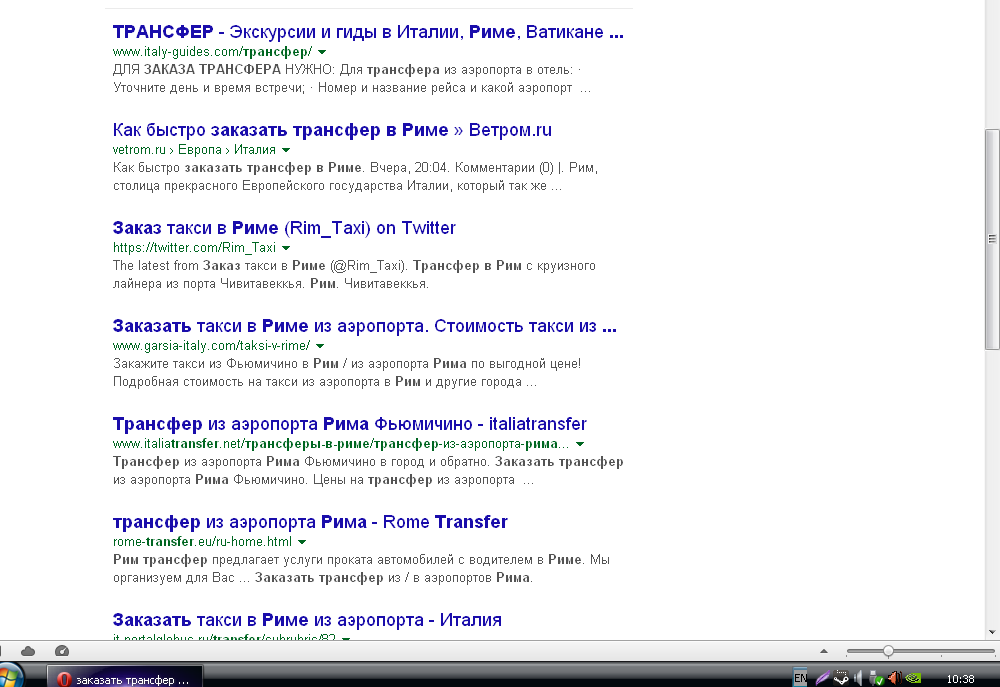1000x687 pixels.
Task: Click the zoom slider handle in status bar
Action: [x=888, y=651]
